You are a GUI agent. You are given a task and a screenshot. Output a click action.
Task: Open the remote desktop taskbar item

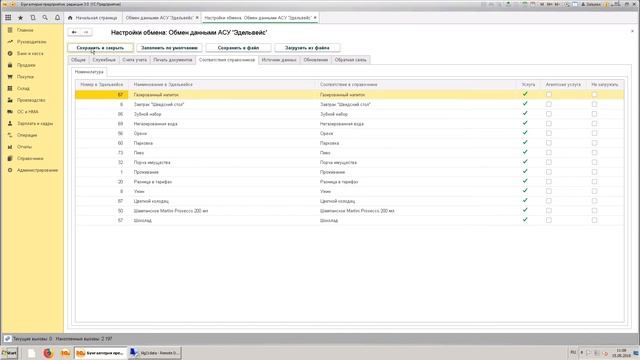[155, 353]
